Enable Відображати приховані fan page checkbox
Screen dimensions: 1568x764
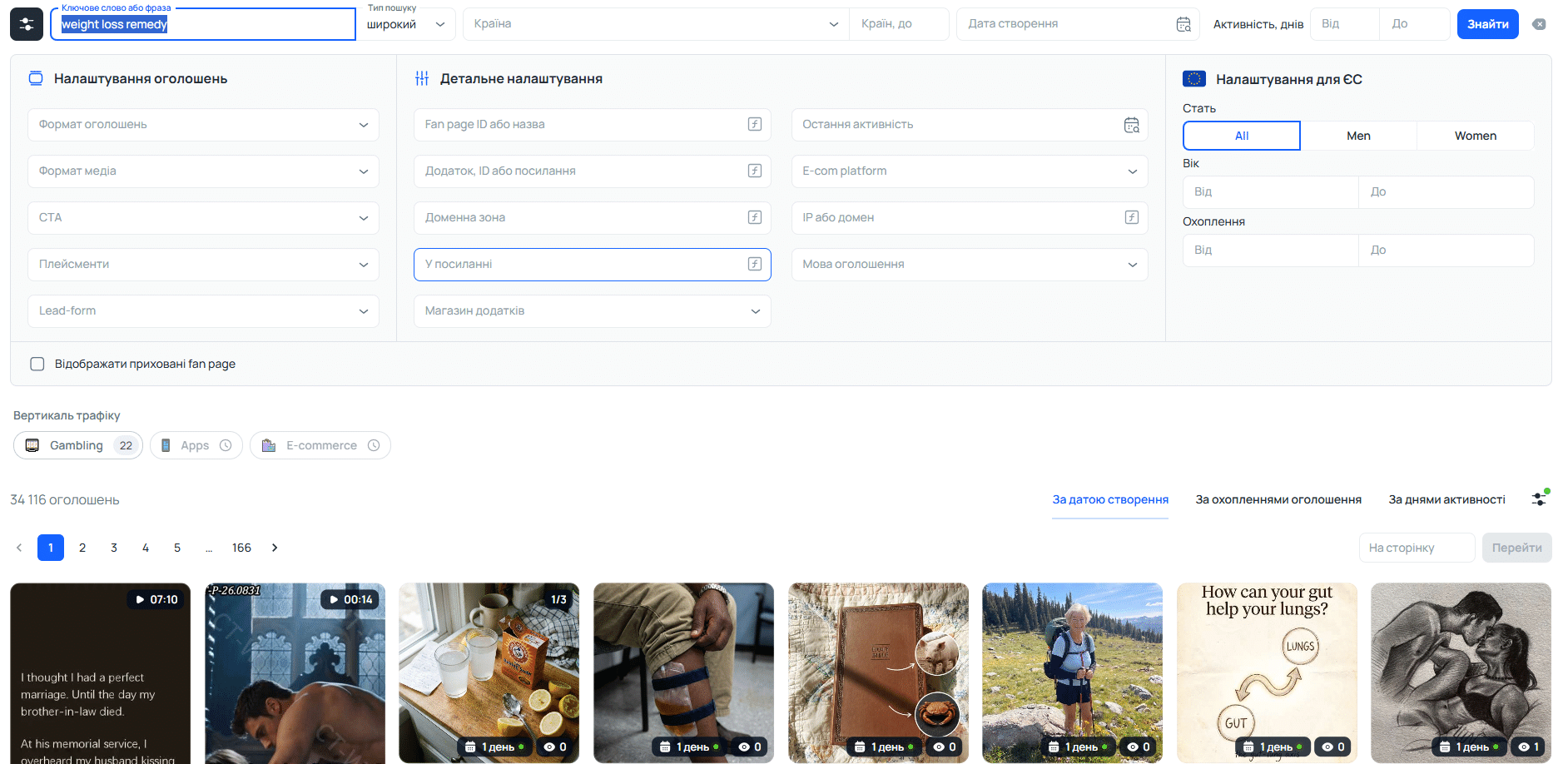click(37, 364)
